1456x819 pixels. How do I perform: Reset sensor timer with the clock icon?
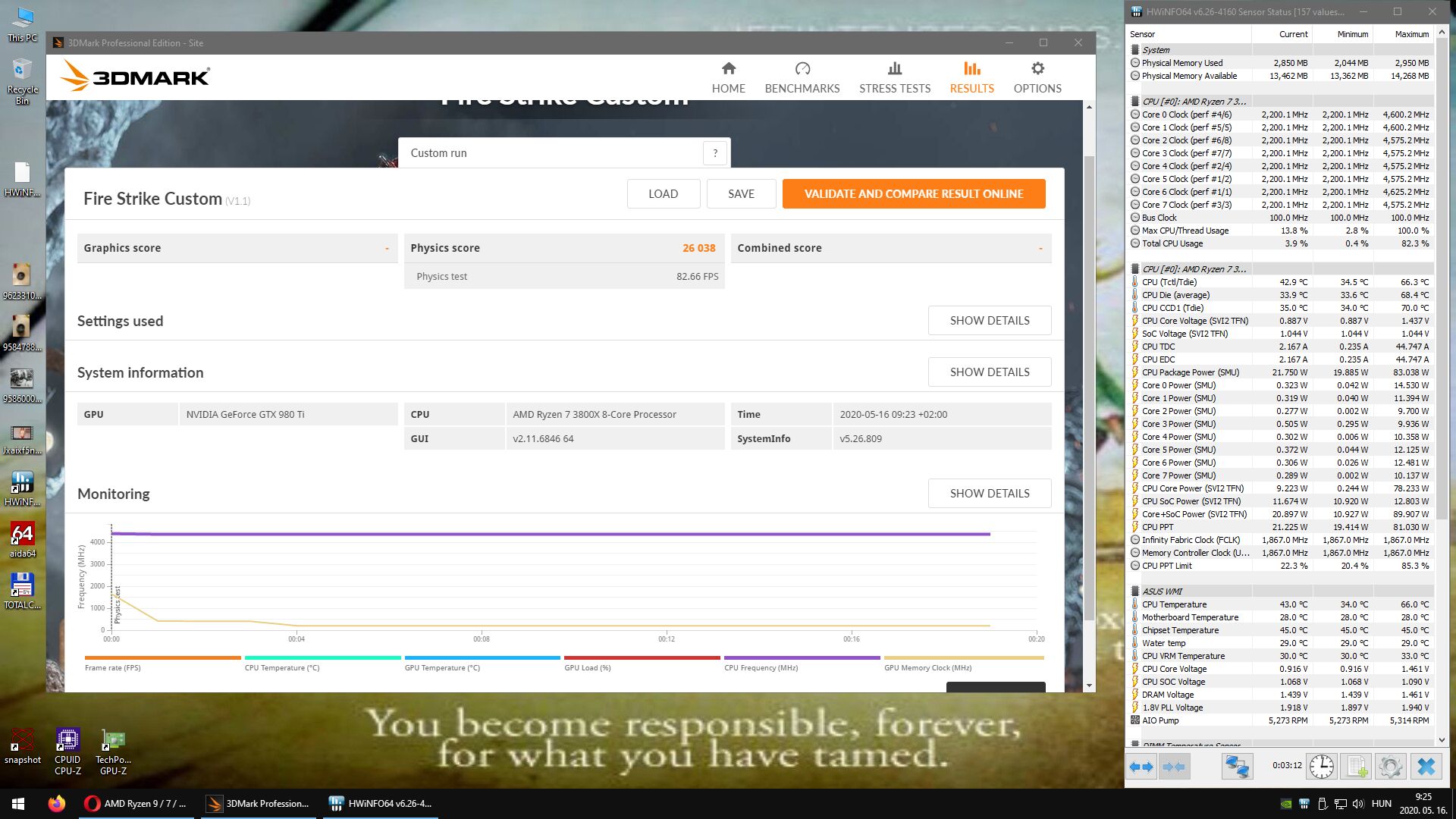(1322, 767)
